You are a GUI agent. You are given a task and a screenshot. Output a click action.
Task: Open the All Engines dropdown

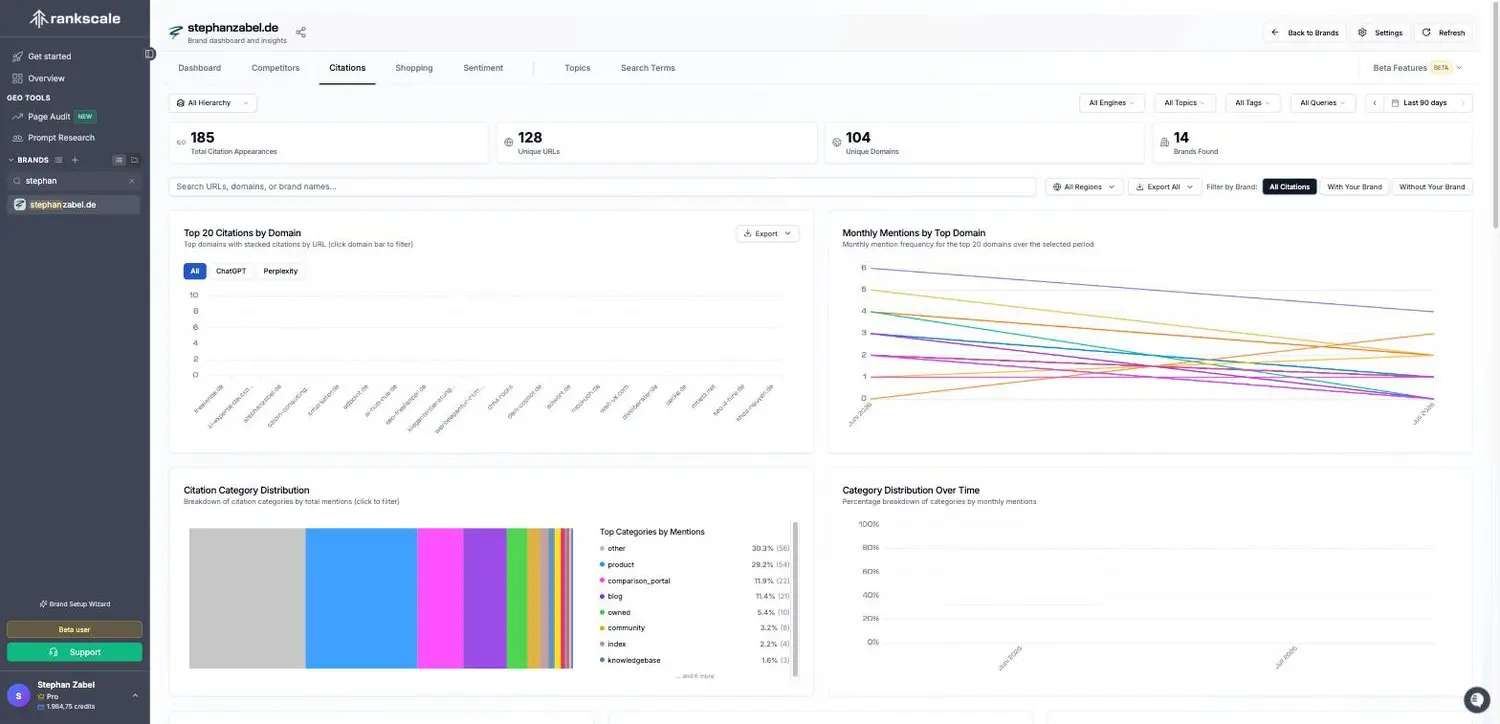pos(1112,103)
